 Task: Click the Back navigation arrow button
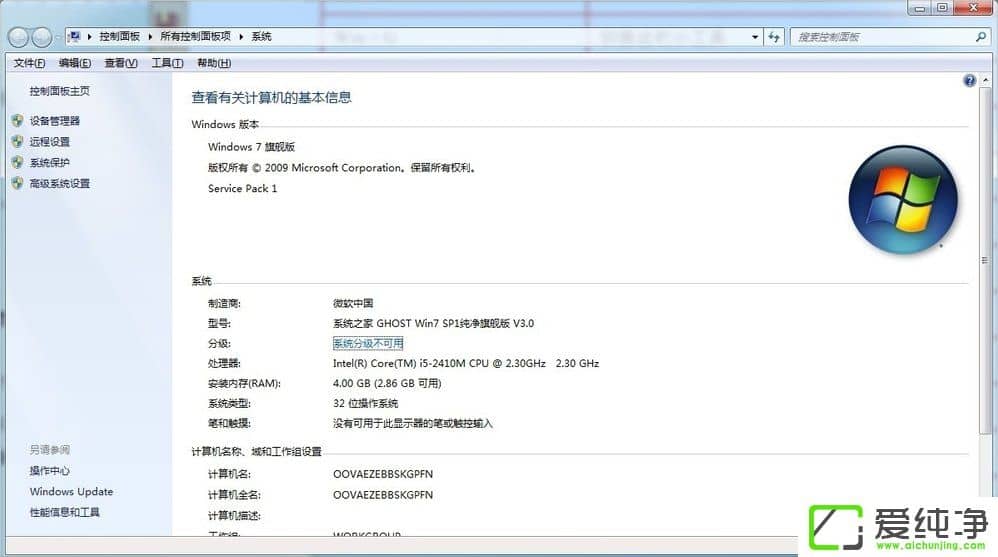(x=19, y=37)
